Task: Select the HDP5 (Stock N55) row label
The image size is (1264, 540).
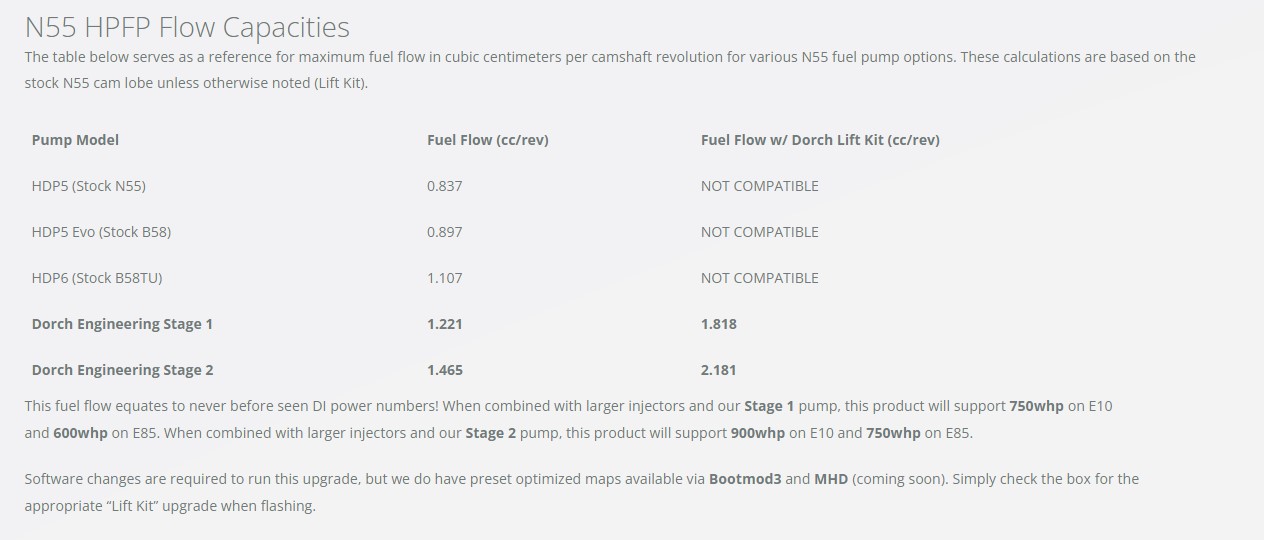Action: [x=89, y=186]
